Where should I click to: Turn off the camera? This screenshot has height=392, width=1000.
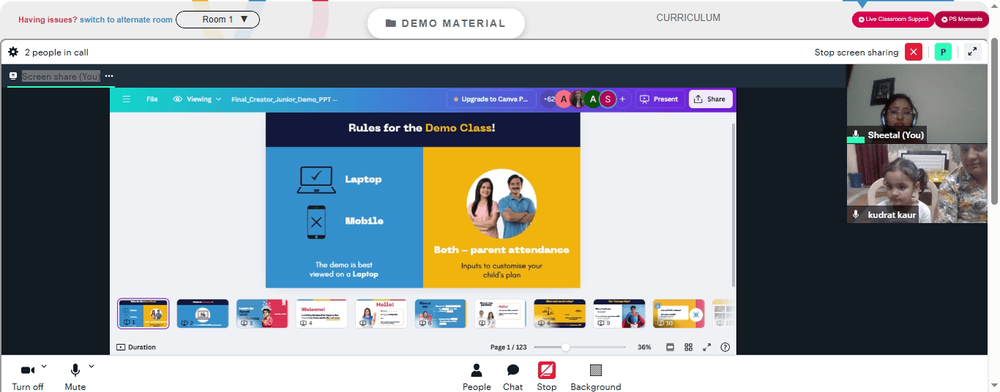pyautogui.click(x=27, y=377)
